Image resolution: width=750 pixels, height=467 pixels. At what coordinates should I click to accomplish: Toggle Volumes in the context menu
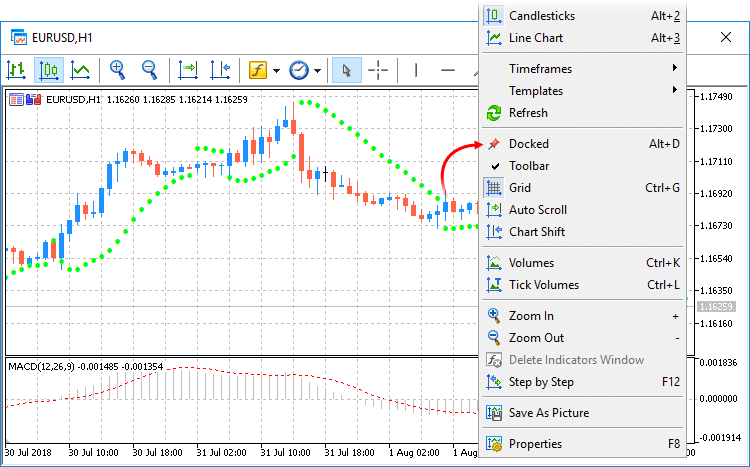click(583, 263)
